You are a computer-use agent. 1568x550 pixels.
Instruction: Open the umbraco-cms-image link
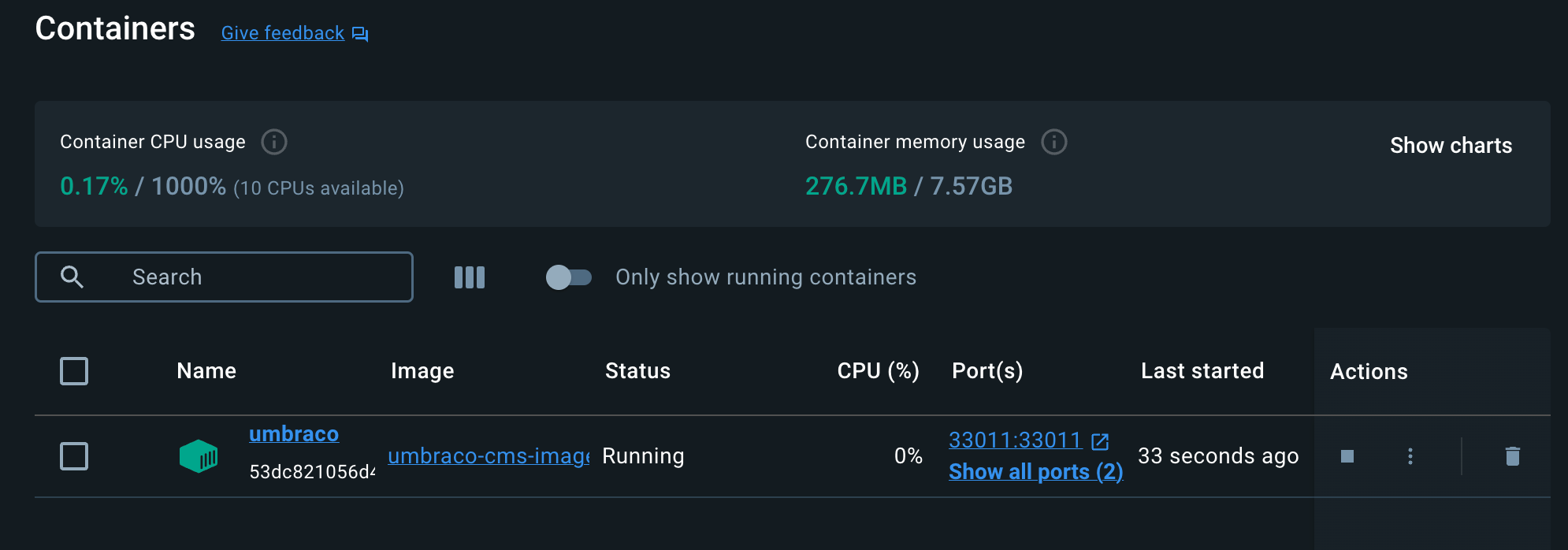489,456
